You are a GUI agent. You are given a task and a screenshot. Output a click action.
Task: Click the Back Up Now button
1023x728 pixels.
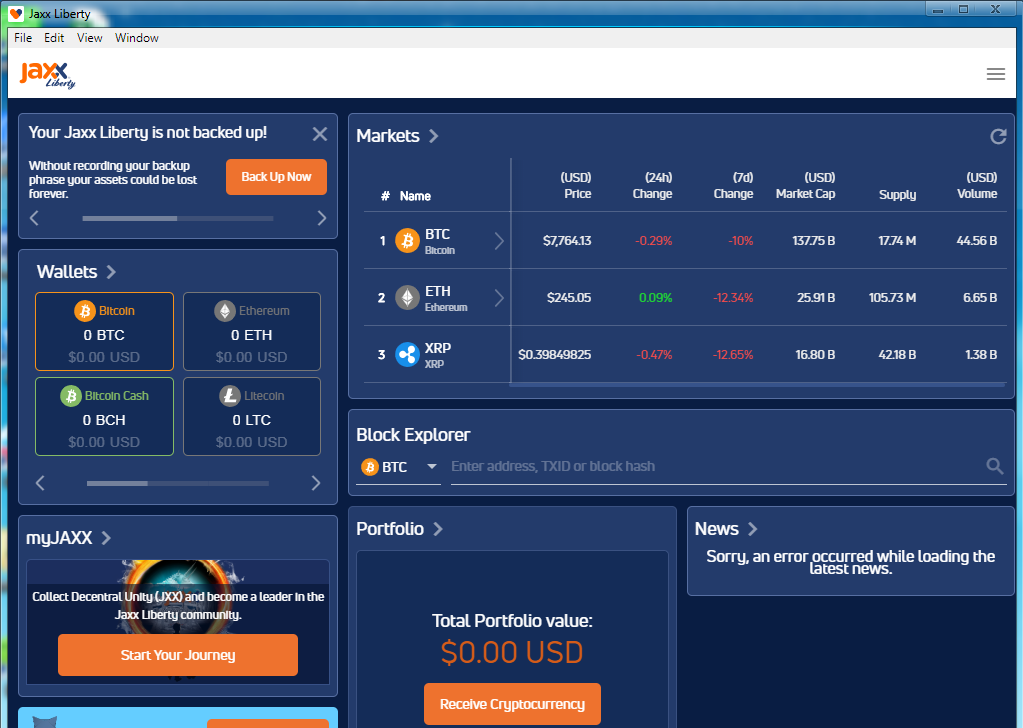click(276, 177)
